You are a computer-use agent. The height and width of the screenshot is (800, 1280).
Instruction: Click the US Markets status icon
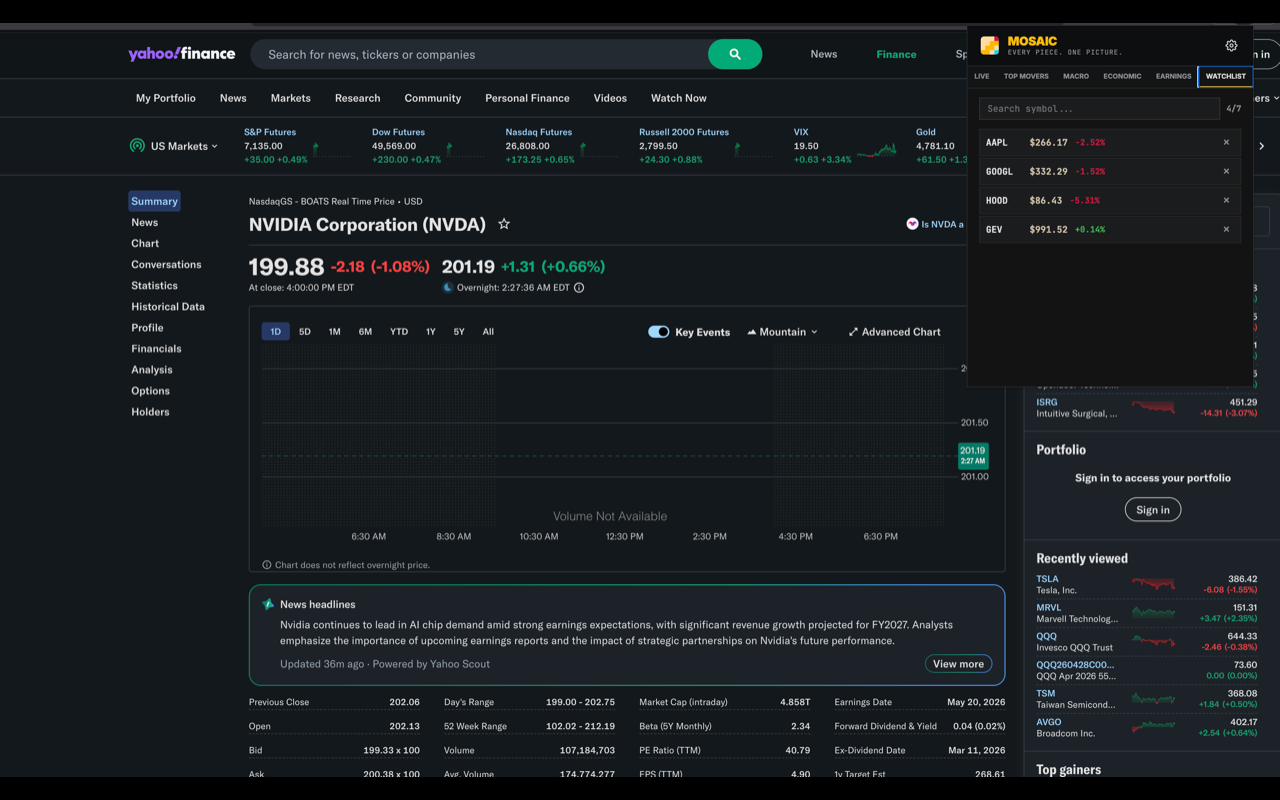(x=137, y=146)
